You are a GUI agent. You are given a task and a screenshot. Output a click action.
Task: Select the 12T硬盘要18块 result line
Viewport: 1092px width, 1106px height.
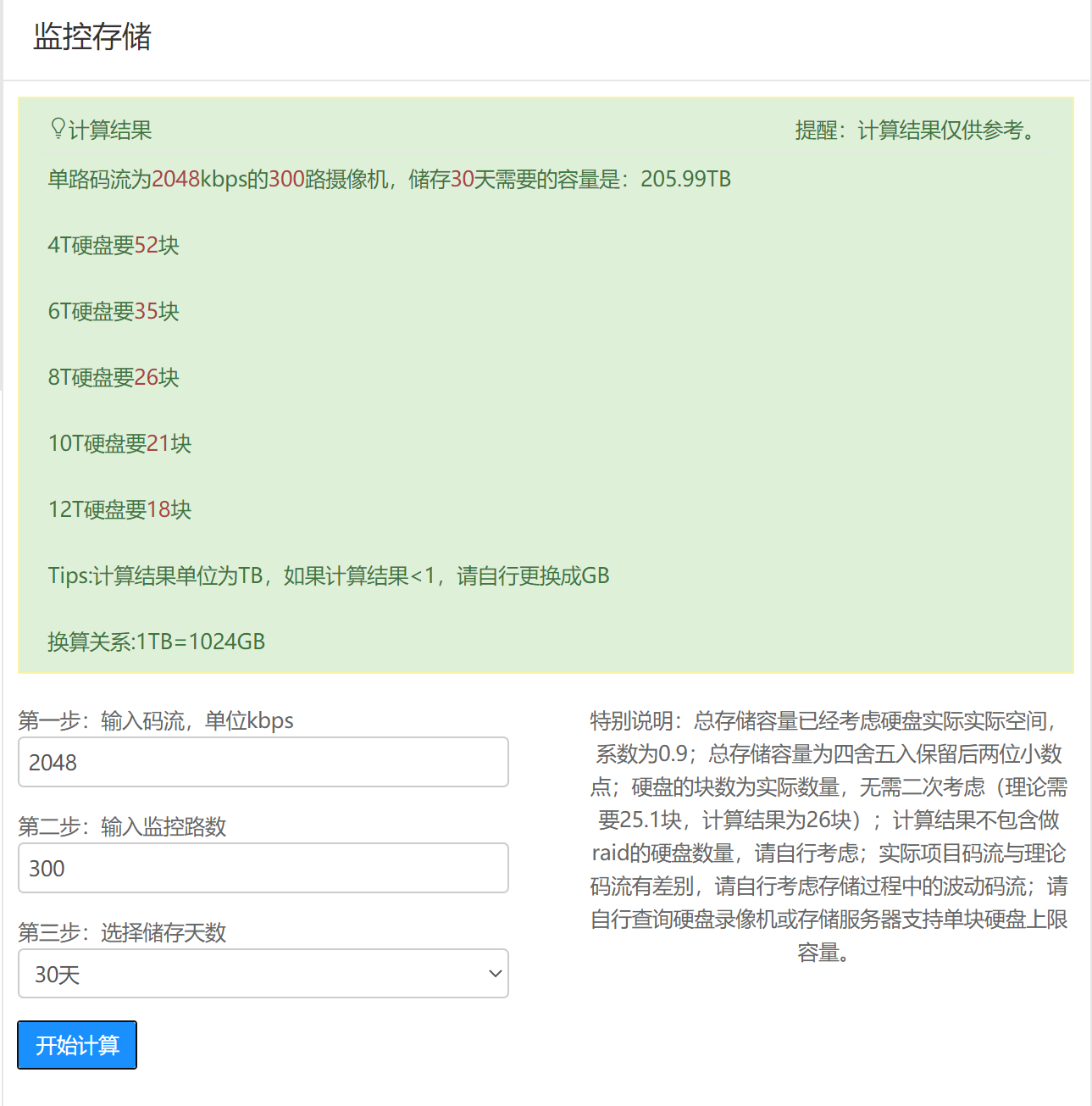(119, 510)
